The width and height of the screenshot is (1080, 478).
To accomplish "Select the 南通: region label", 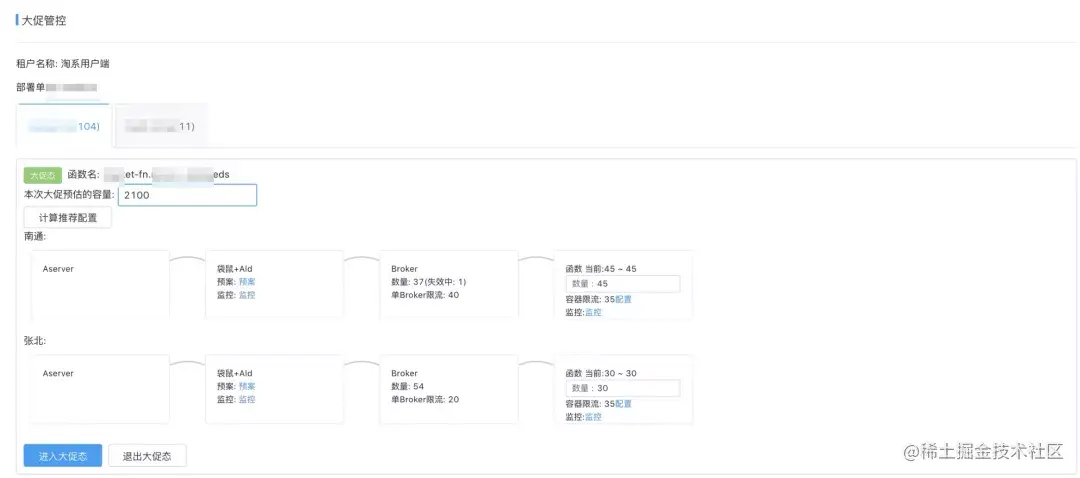I will click(35, 236).
